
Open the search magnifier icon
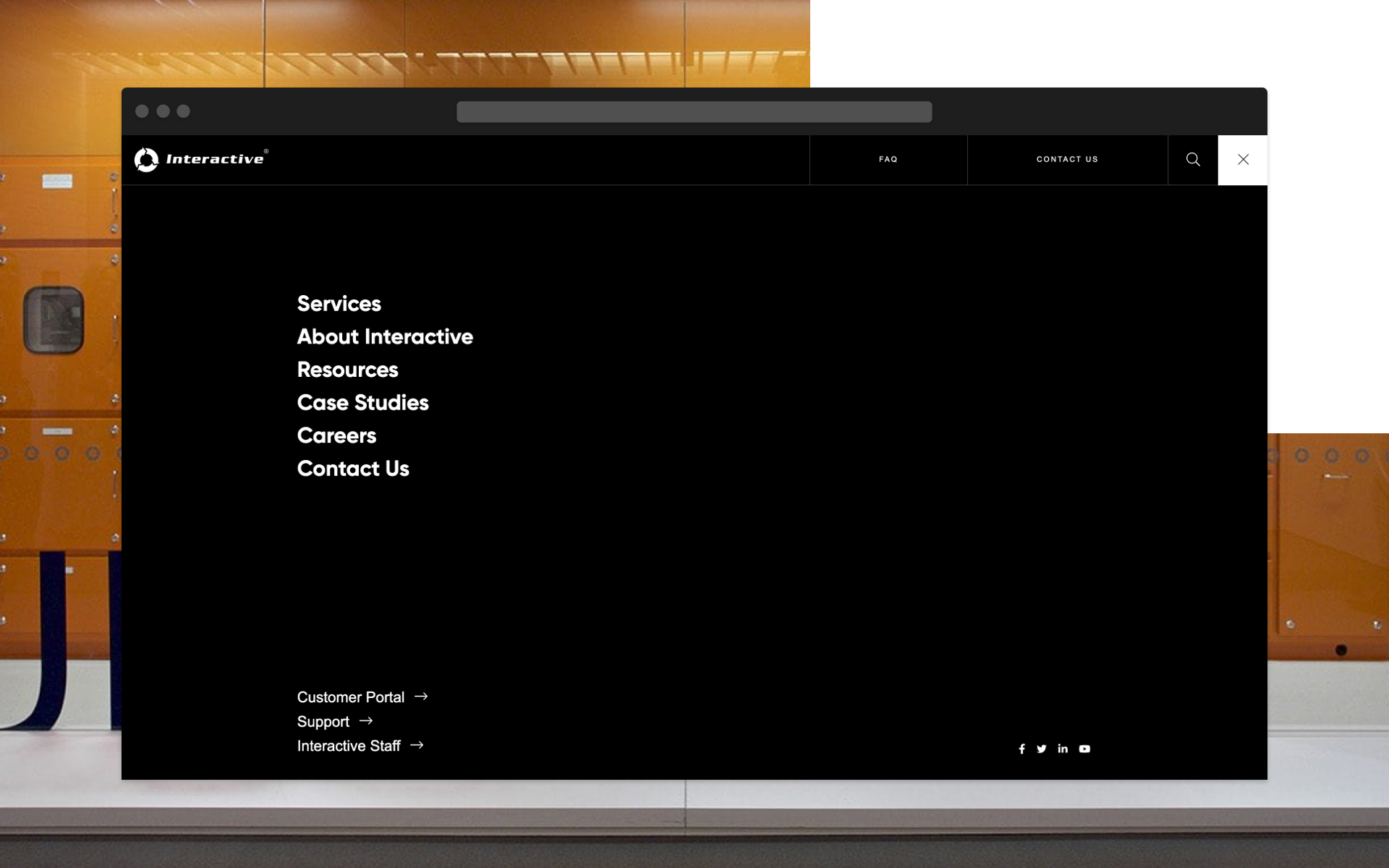tap(1193, 159)
